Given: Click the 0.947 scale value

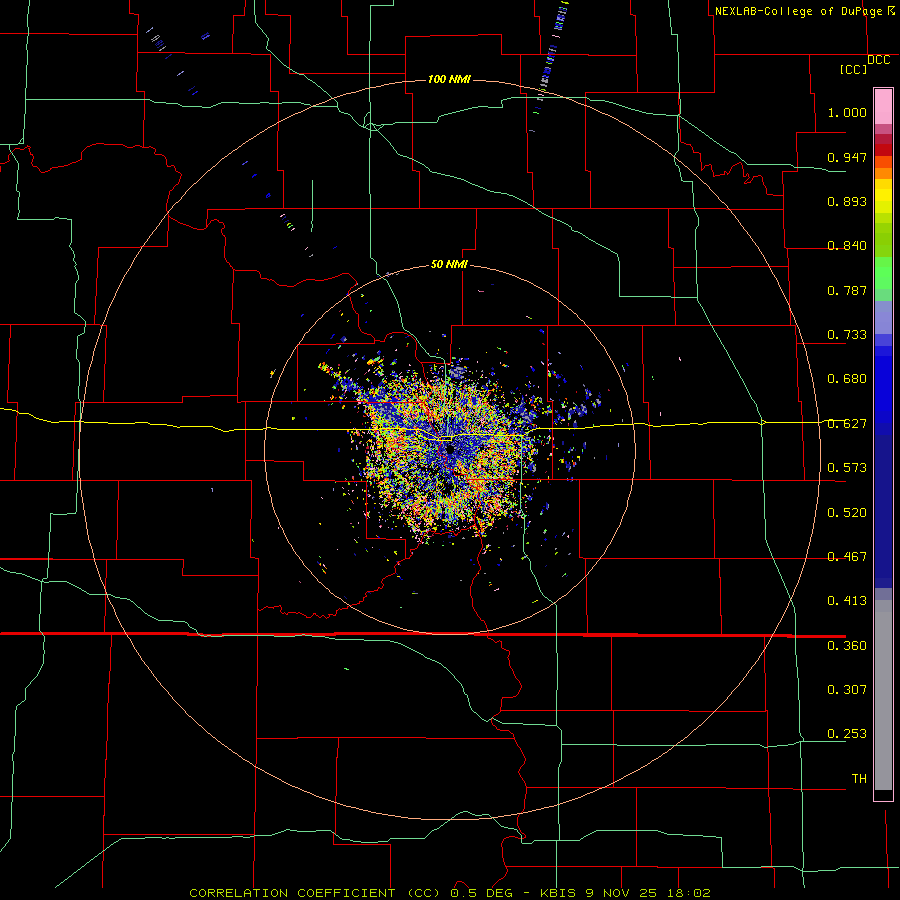Looking at the screenshot, I should [847, 157].
